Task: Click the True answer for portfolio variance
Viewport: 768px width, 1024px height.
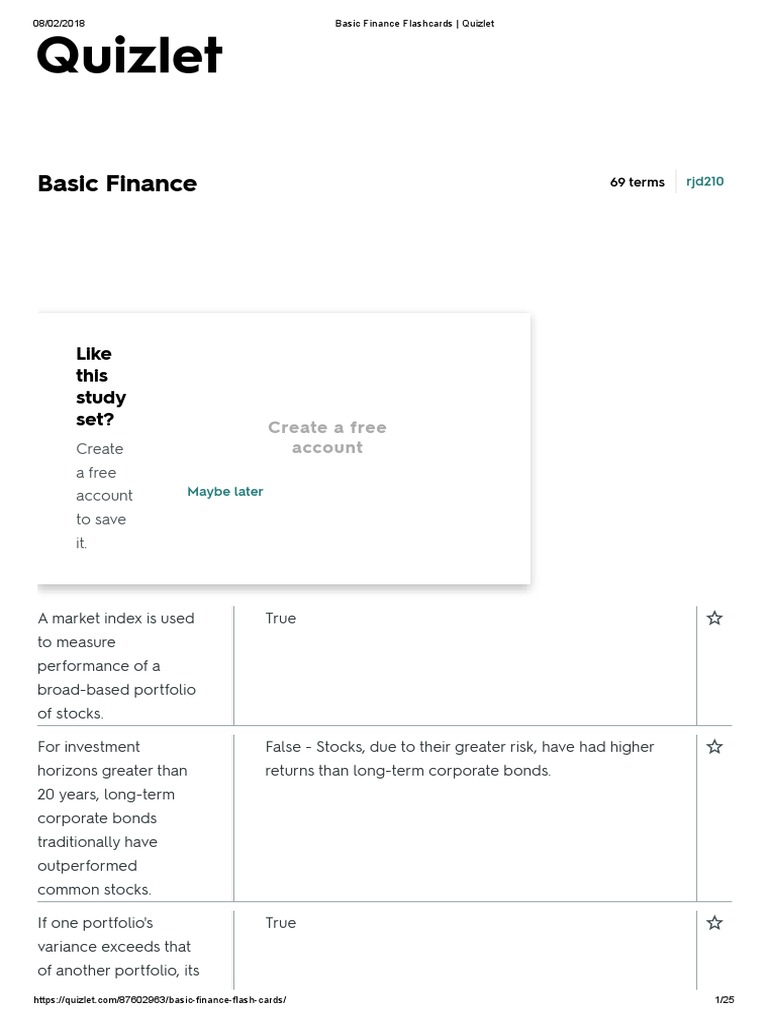Action: point(281,922)
